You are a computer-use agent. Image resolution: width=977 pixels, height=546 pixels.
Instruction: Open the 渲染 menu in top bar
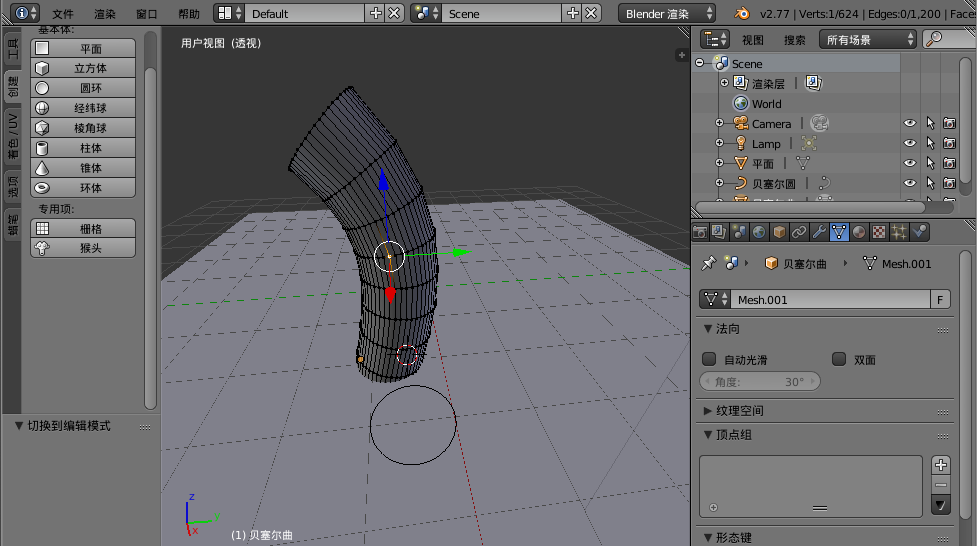tap(105, 14)
